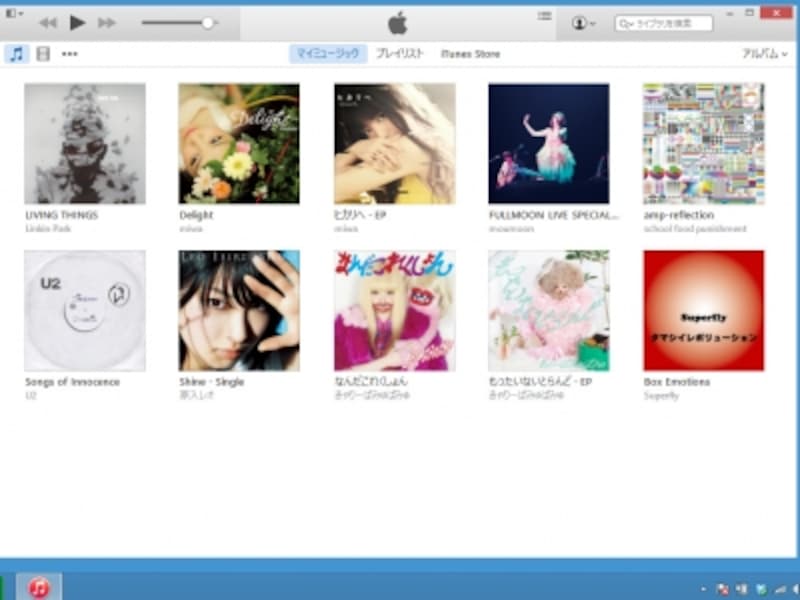This screenshot has width=800, height=600.
Task: Click the Shine - Single title text
Action: pos(211,382)
